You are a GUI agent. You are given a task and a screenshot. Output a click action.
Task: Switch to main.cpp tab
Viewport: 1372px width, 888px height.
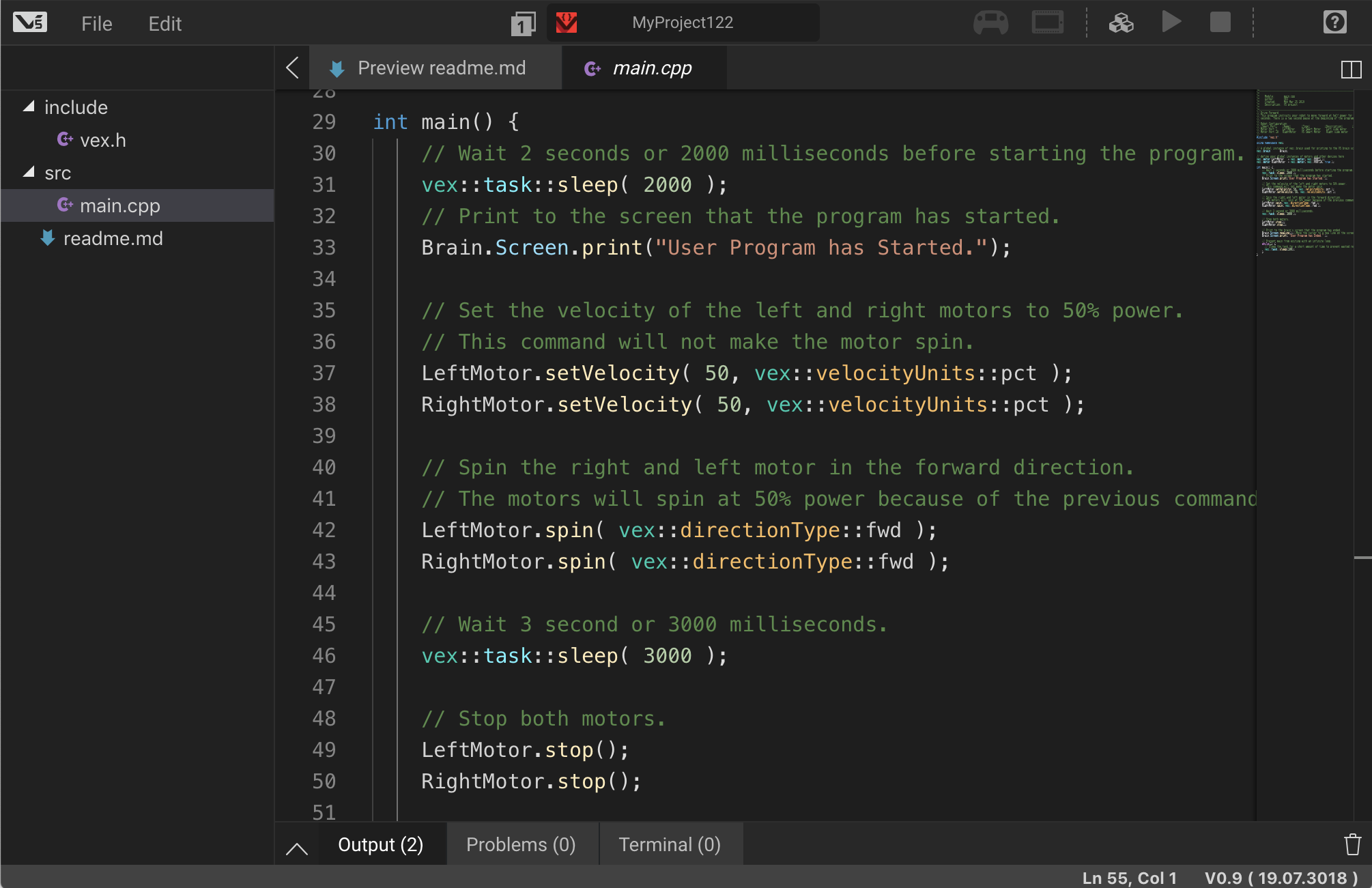pyautogui.click(x=644, y=68)
